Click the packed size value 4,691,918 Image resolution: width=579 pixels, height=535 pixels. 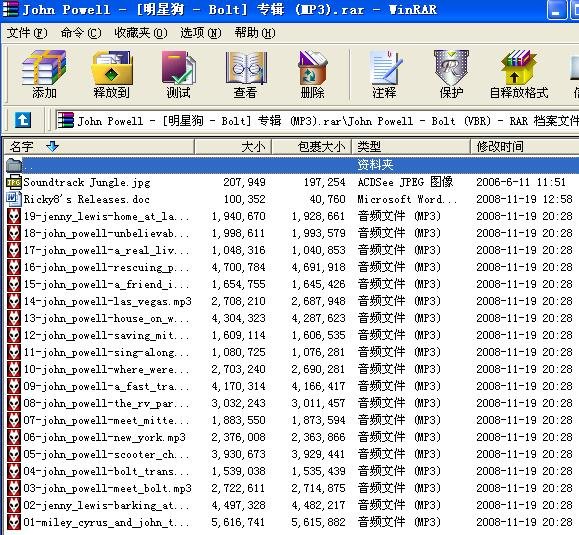(319, 267)
